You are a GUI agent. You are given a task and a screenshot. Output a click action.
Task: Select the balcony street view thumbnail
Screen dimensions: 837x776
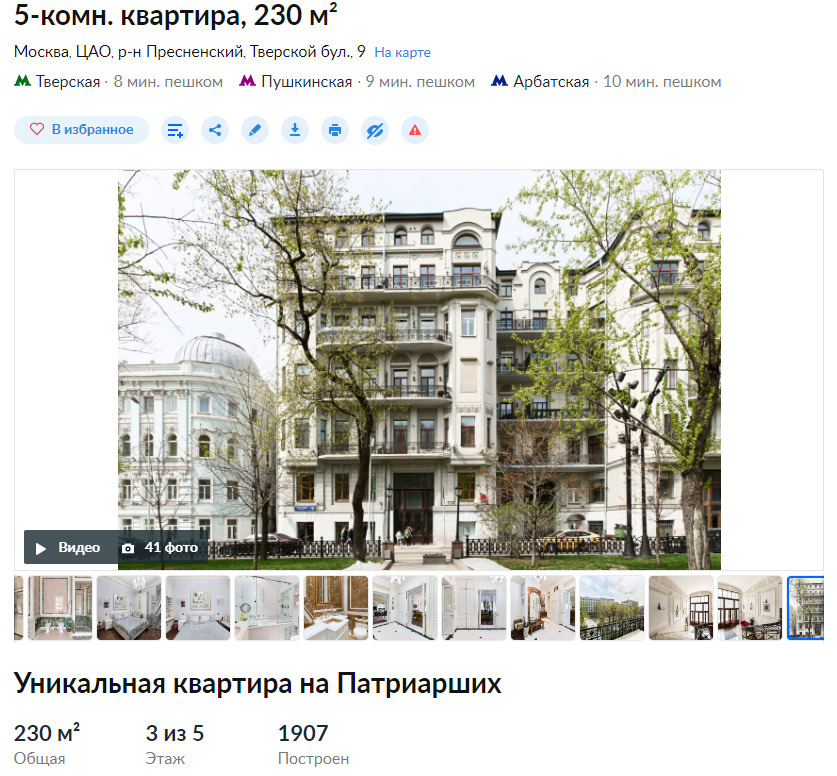(x=612, y=608)
